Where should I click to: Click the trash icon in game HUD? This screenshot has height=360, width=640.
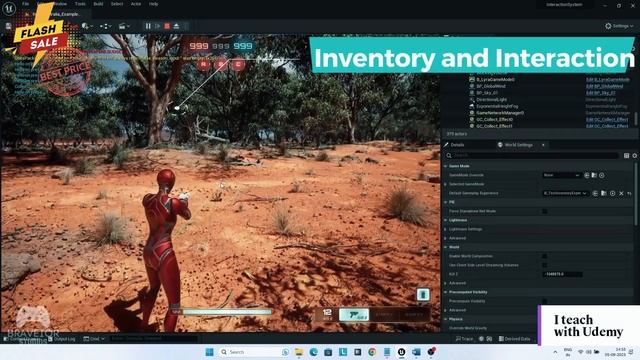point(423,294)
